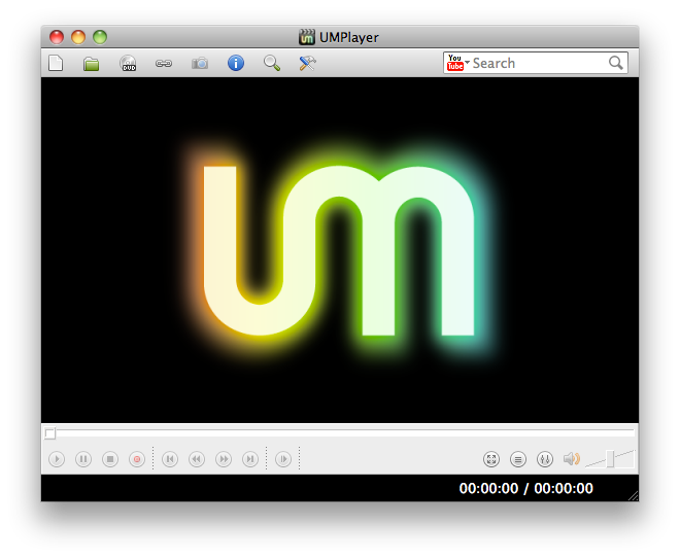Close the UMPlayer window with red button

click(56, 37)
